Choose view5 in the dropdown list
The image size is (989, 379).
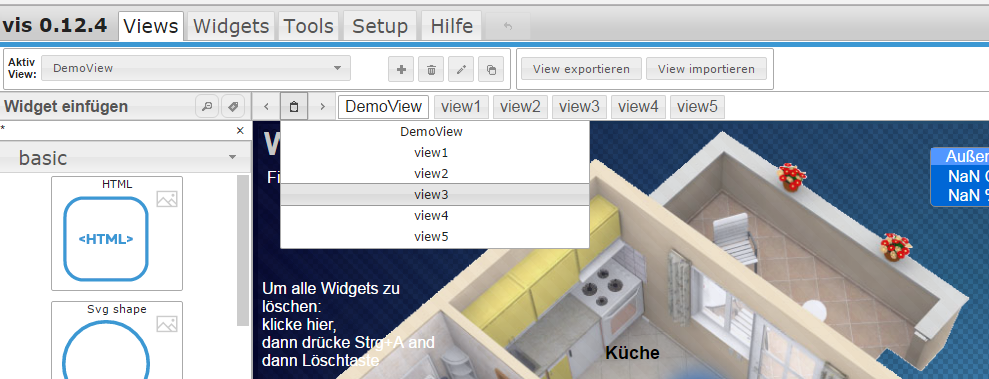point(435,236)
